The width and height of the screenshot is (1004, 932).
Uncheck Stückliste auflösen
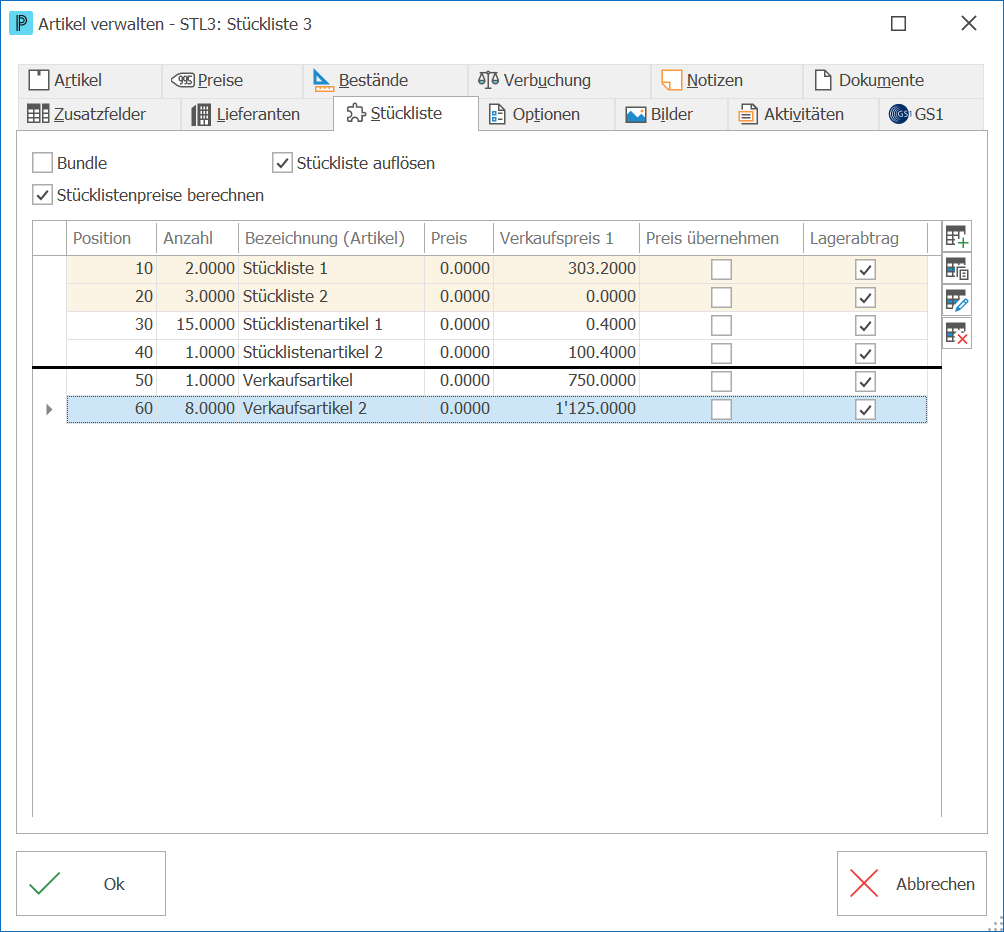click(x=282, y=163)
